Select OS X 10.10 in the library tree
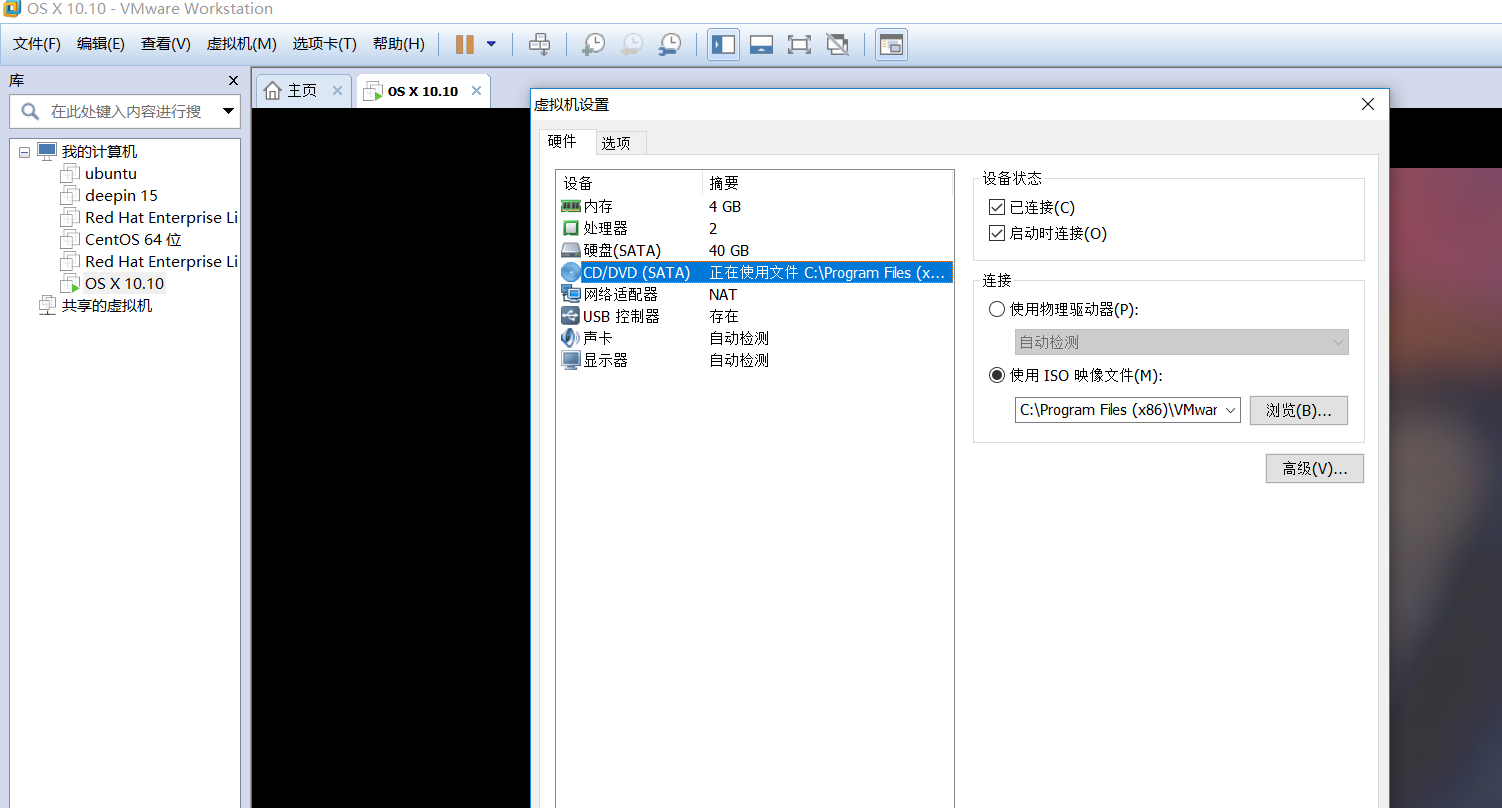Image resolution: width=1502 pixels, height=808 pixels. [x=124, y=284]
